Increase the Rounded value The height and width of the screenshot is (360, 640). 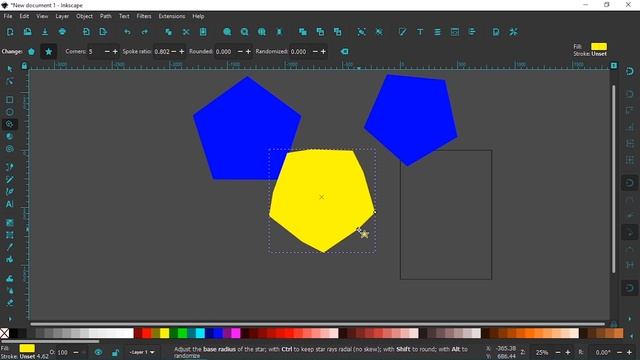pyautogui.click(x=248, y=51)
